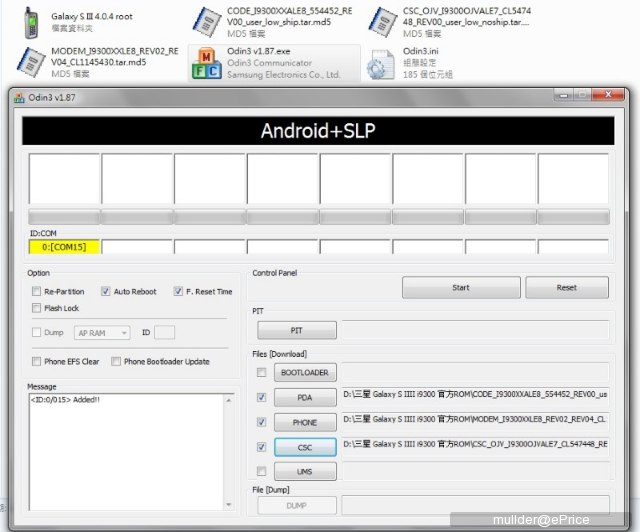Check the UMS file checkbox

(261, 471)
